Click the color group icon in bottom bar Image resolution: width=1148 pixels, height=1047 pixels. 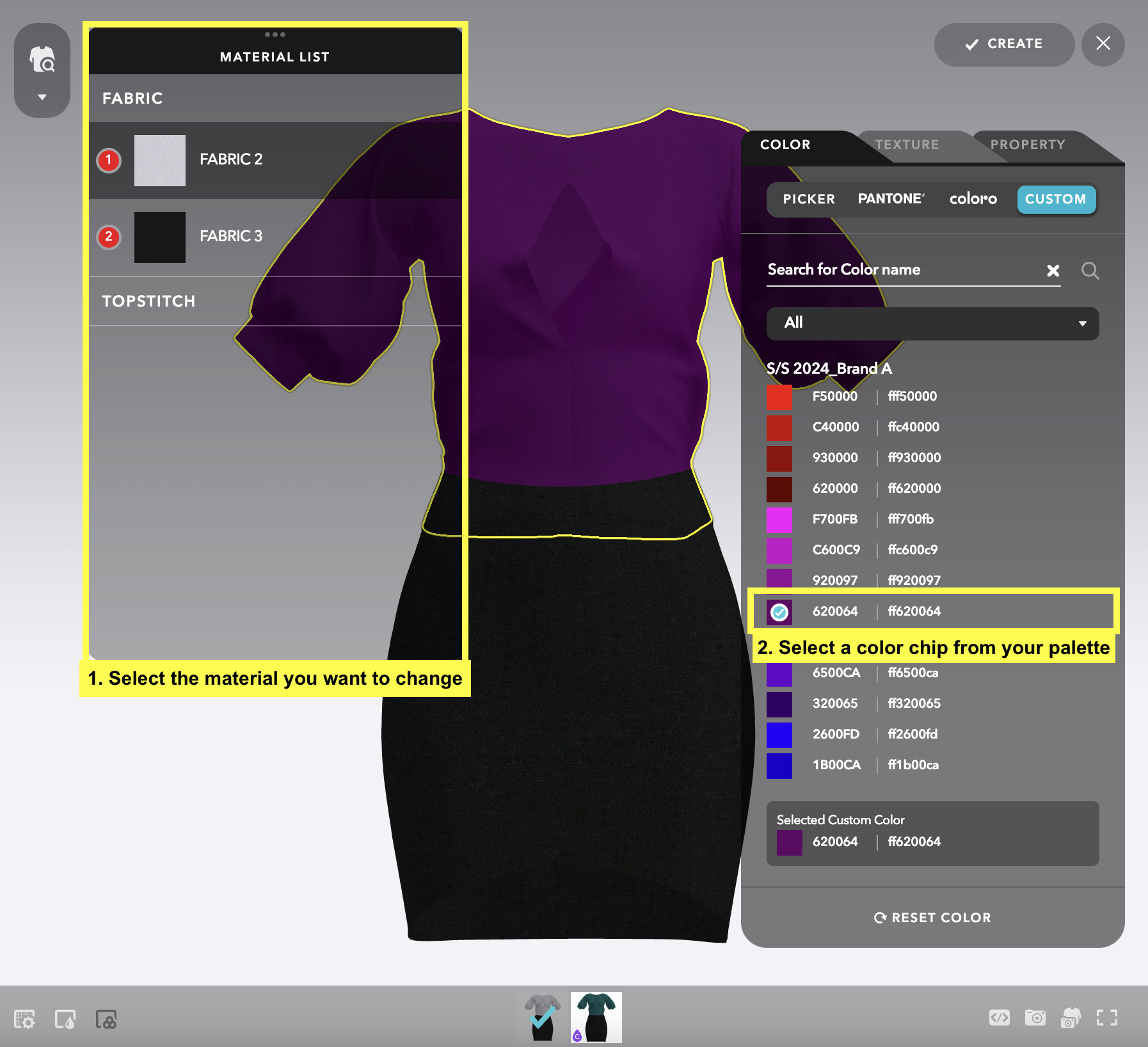click(106, 1018)
